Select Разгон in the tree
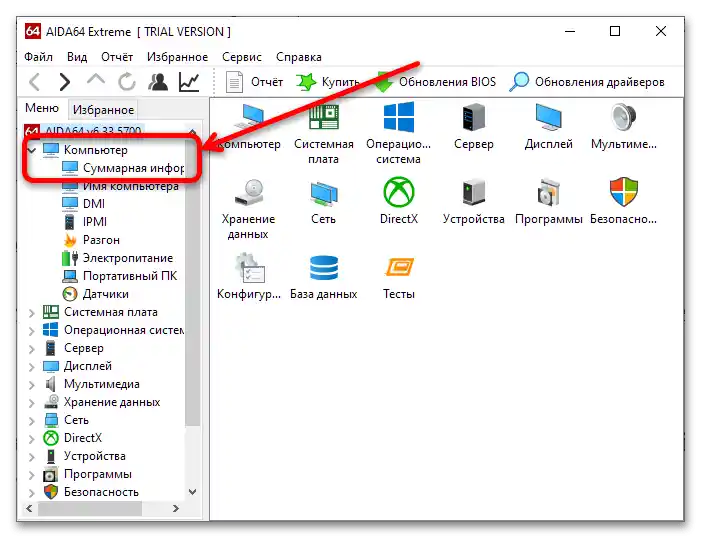The width and height of the screenshot is (701, 538). 91,240
